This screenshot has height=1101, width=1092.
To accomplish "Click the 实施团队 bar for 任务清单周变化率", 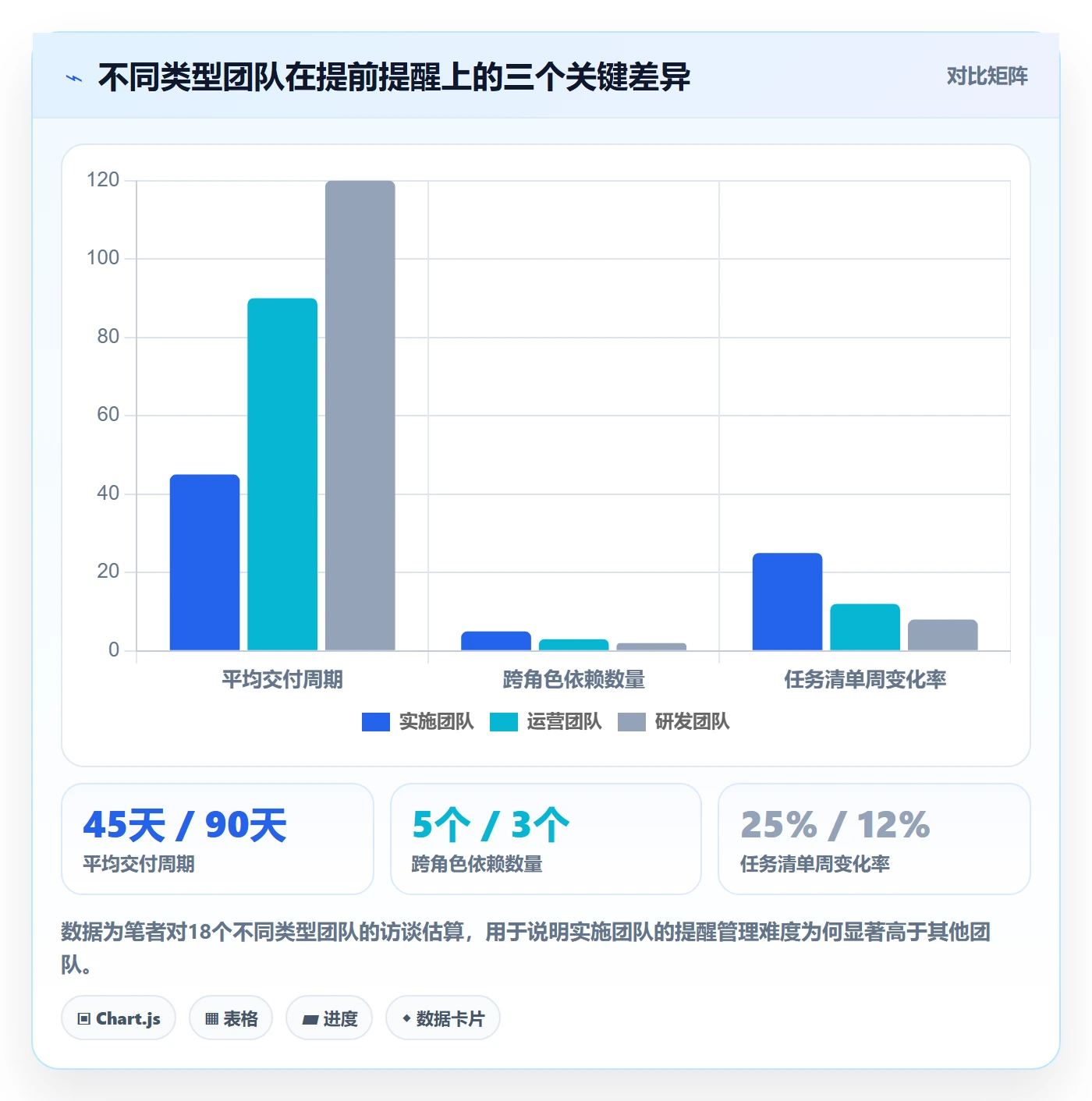I will click(x=787, y=601).
